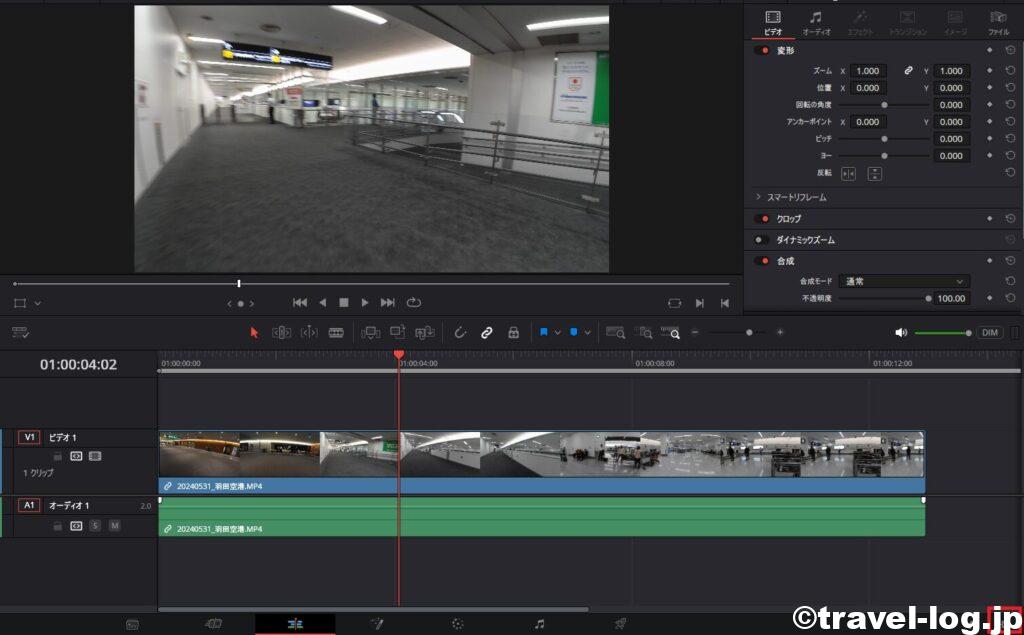Open the flag color dropdown arrow
Image resolution: width=1024 pixels, height=635 pixels.
click(x=558, y=332)
